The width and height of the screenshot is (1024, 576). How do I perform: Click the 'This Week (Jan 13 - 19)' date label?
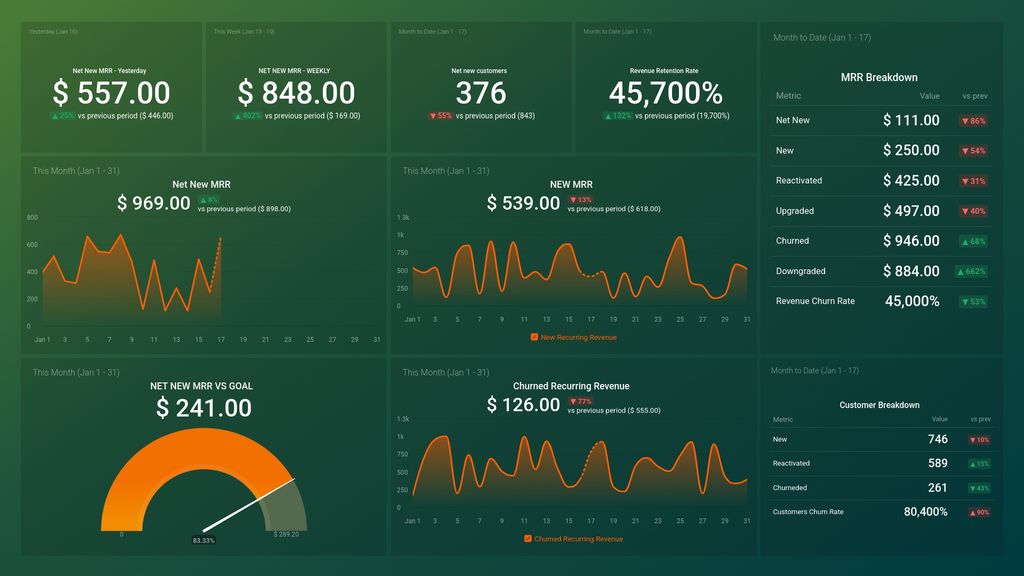[244, 31]
